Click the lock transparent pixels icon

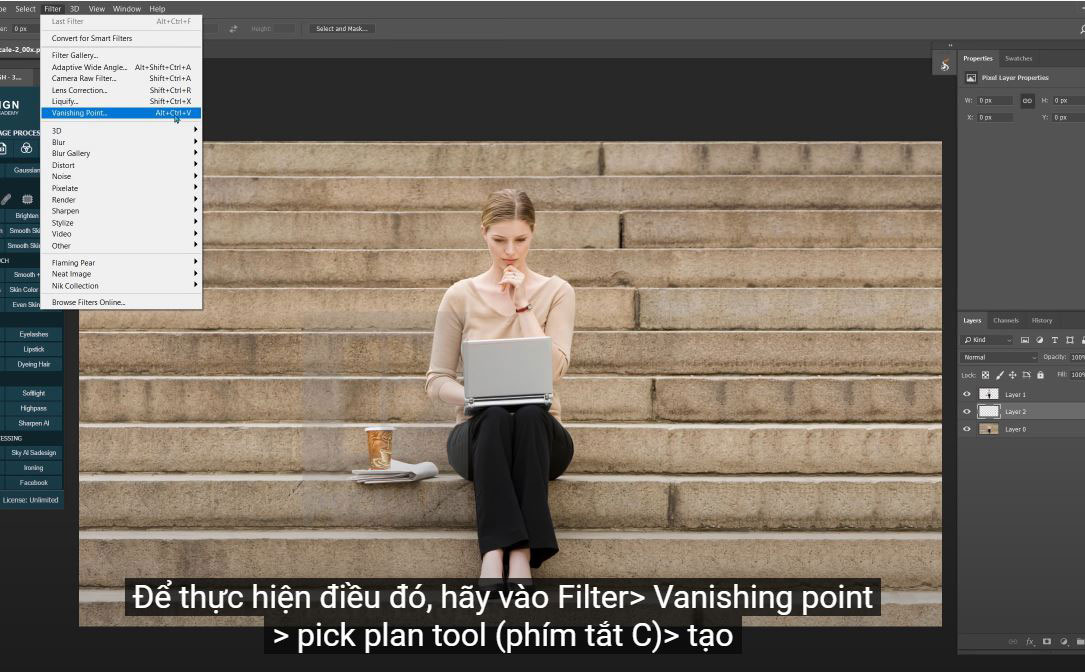[x=983, y=375]
